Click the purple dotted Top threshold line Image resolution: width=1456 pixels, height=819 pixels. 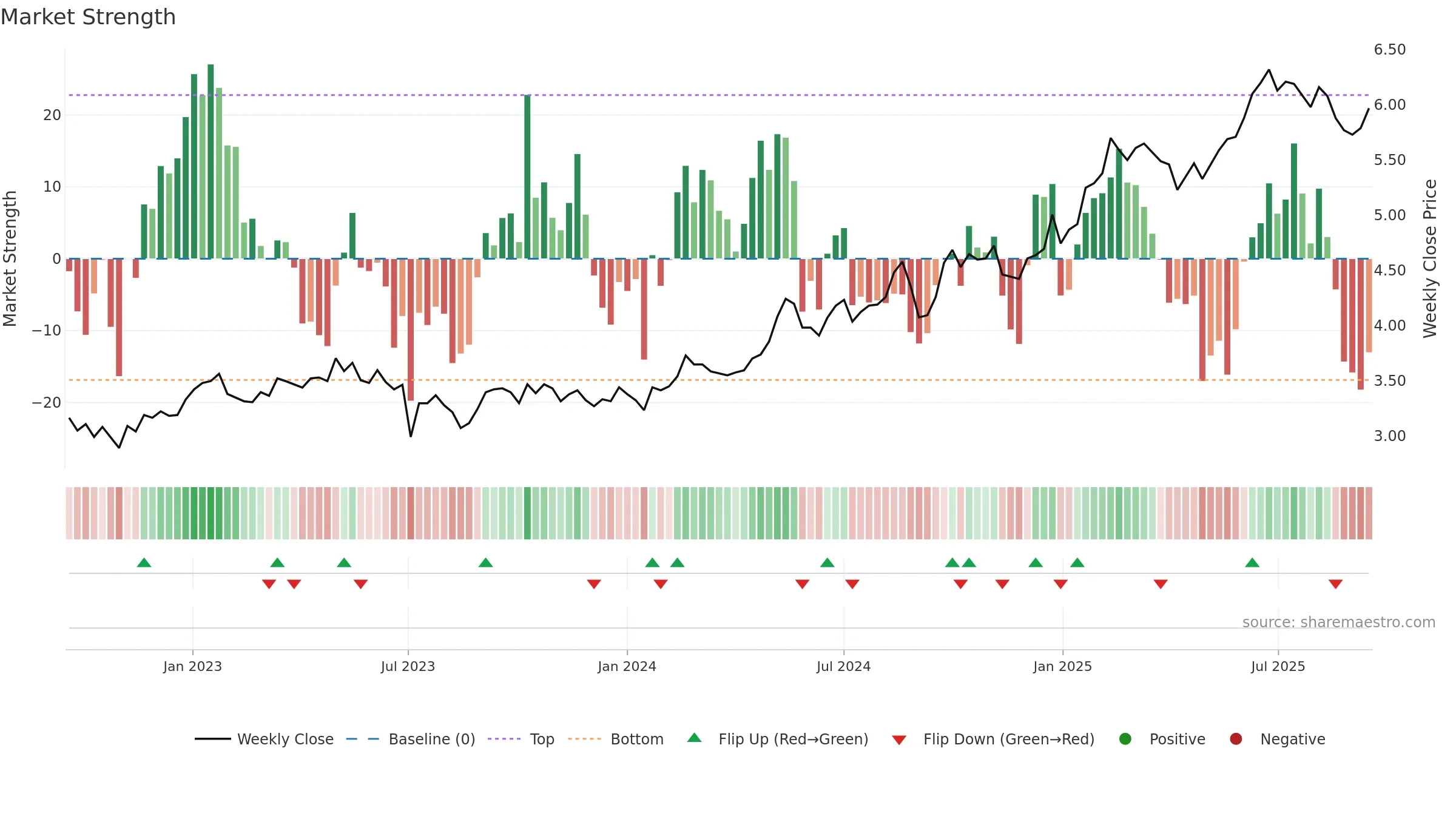(x=719, y=95)
